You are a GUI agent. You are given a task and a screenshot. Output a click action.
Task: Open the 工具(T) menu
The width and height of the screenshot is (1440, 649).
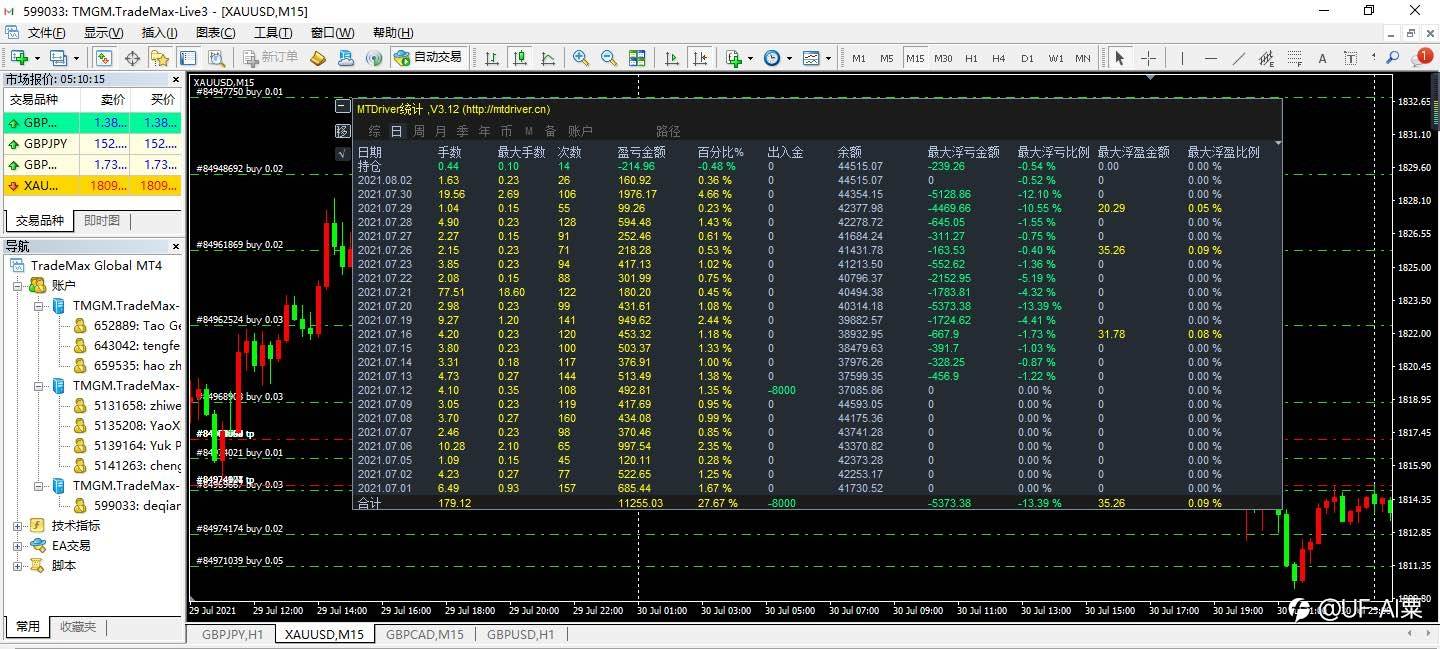tap(272, 33)
